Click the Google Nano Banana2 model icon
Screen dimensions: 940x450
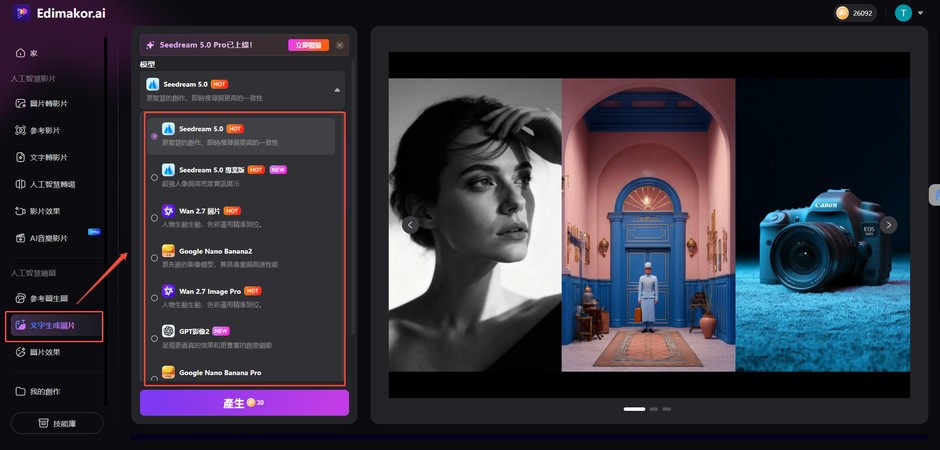pyautogui.click(x=168, y=250)
